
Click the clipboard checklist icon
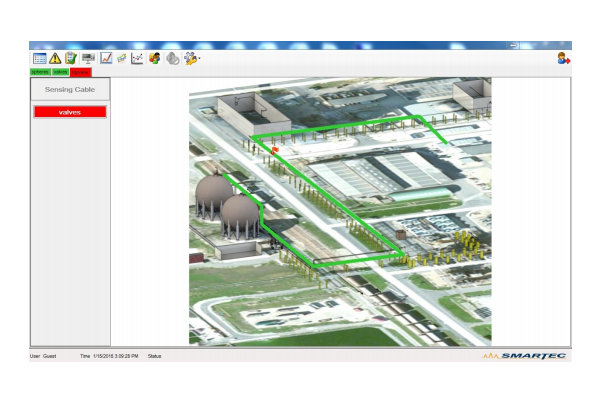point(70,58)
